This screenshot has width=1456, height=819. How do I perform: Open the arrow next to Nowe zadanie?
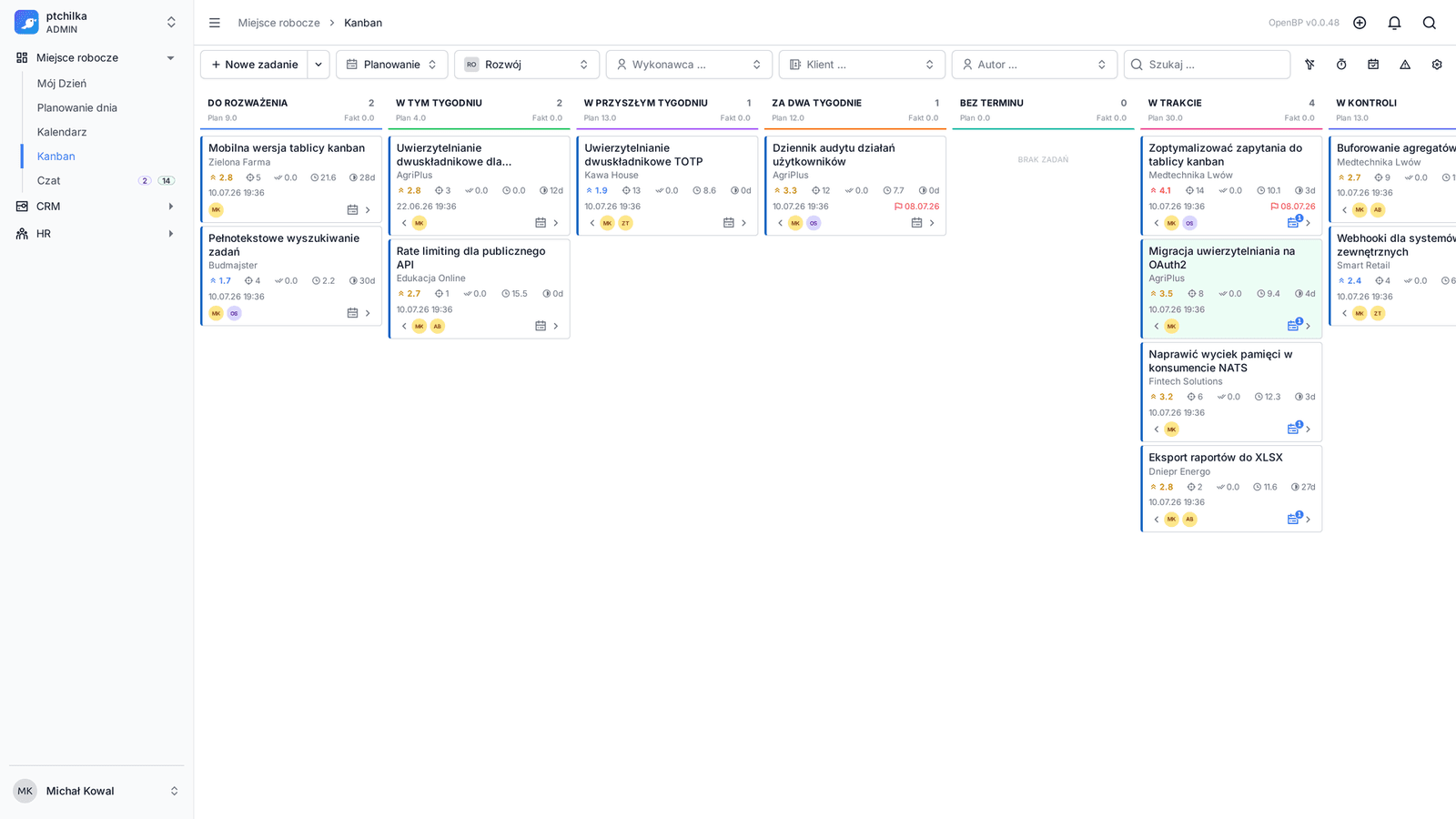pyautogui.click(x=318, y=65)
